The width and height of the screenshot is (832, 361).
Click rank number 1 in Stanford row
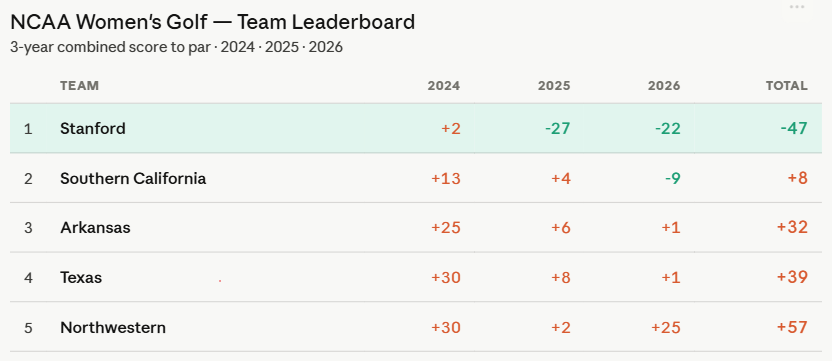click(28, 129)
